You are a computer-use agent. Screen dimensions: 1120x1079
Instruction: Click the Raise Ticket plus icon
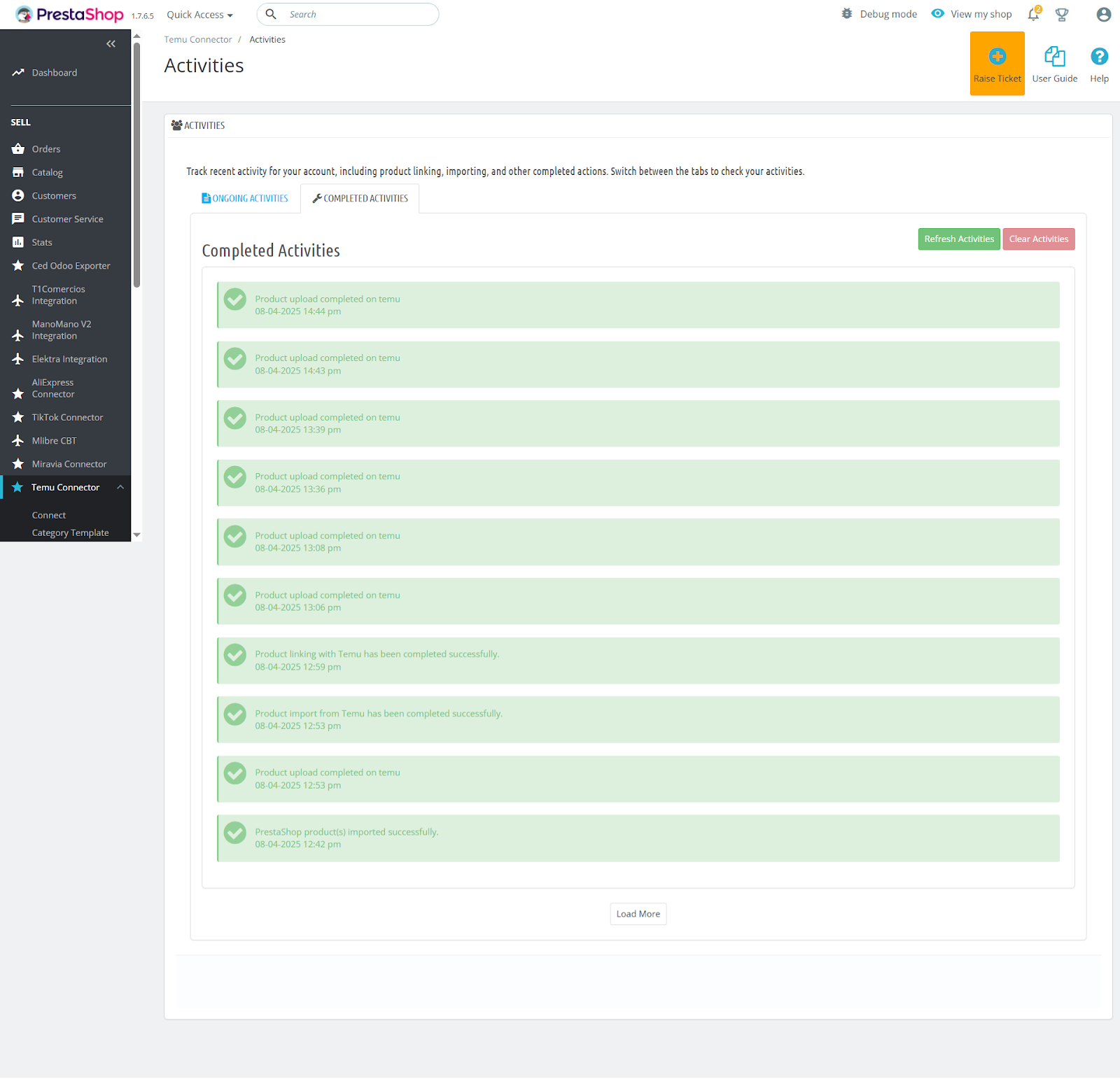[x=997, y=57]
